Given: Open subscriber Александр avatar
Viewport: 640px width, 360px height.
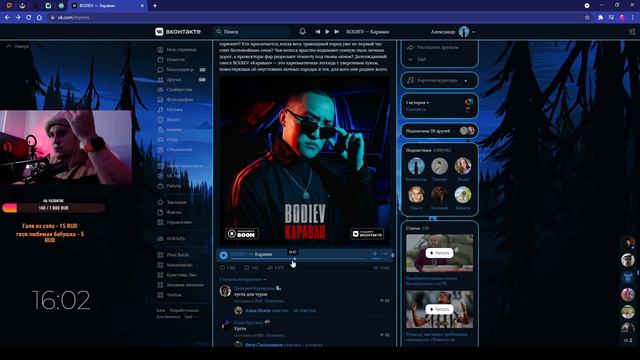Looking at the screenshot, I should tap(416, 166).
